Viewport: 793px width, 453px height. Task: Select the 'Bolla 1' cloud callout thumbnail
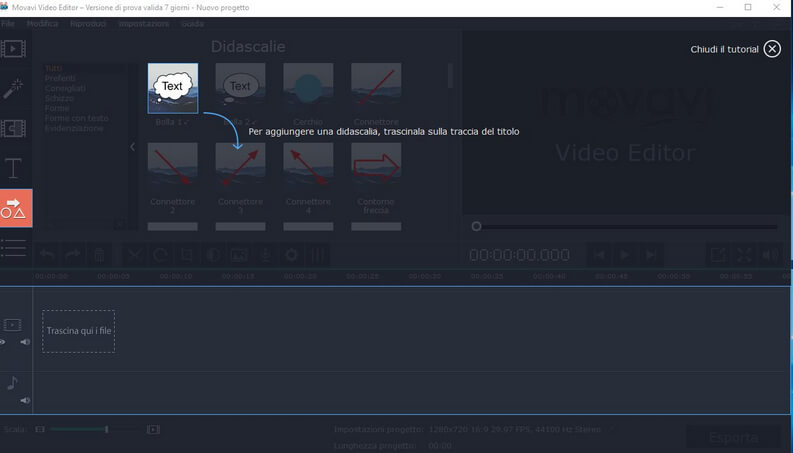172,88
